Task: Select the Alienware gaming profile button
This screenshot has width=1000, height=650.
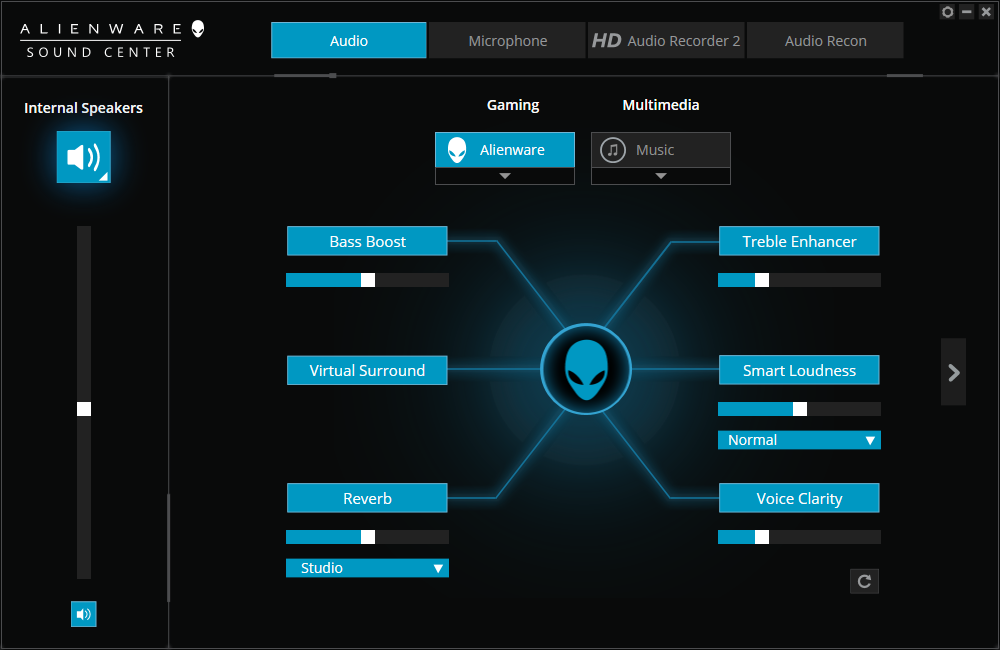Action: (505, 150)
